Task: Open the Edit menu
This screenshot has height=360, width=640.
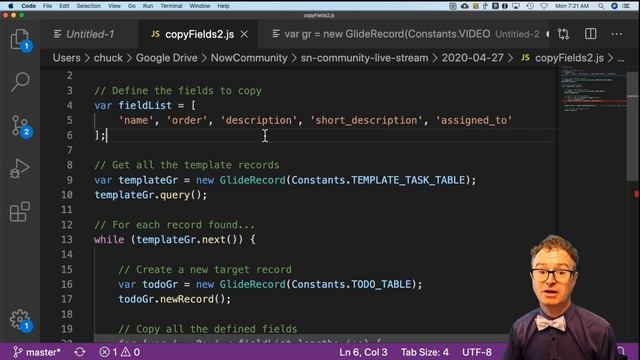Action: pos(64,6)
